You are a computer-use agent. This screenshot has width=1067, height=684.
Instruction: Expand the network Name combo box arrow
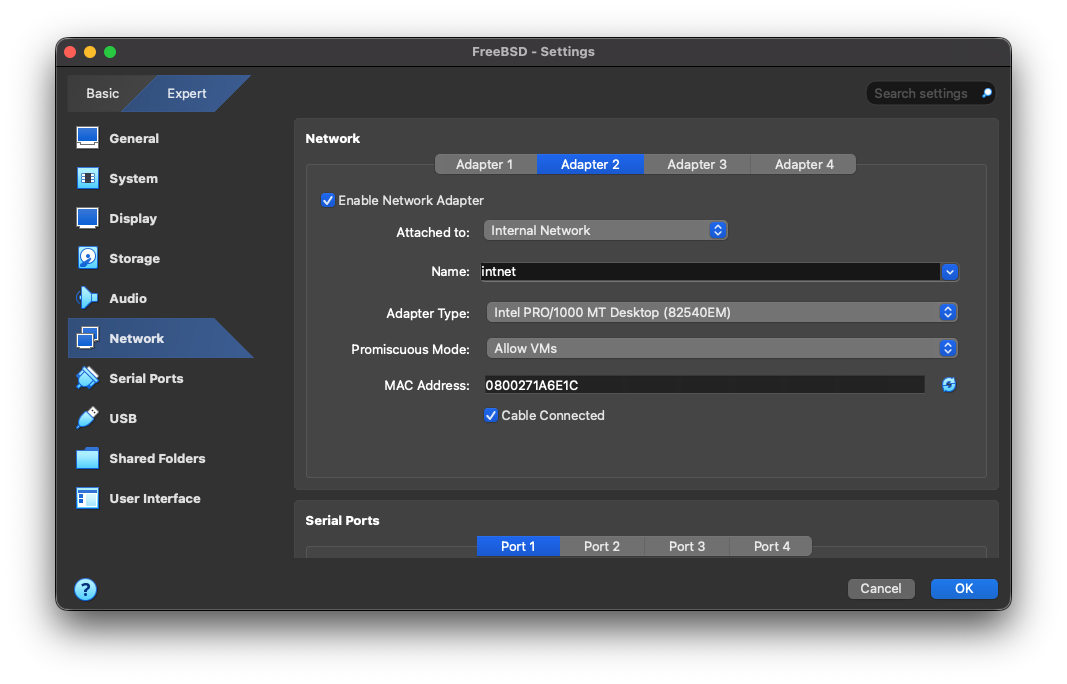click(x=950, y=272)
